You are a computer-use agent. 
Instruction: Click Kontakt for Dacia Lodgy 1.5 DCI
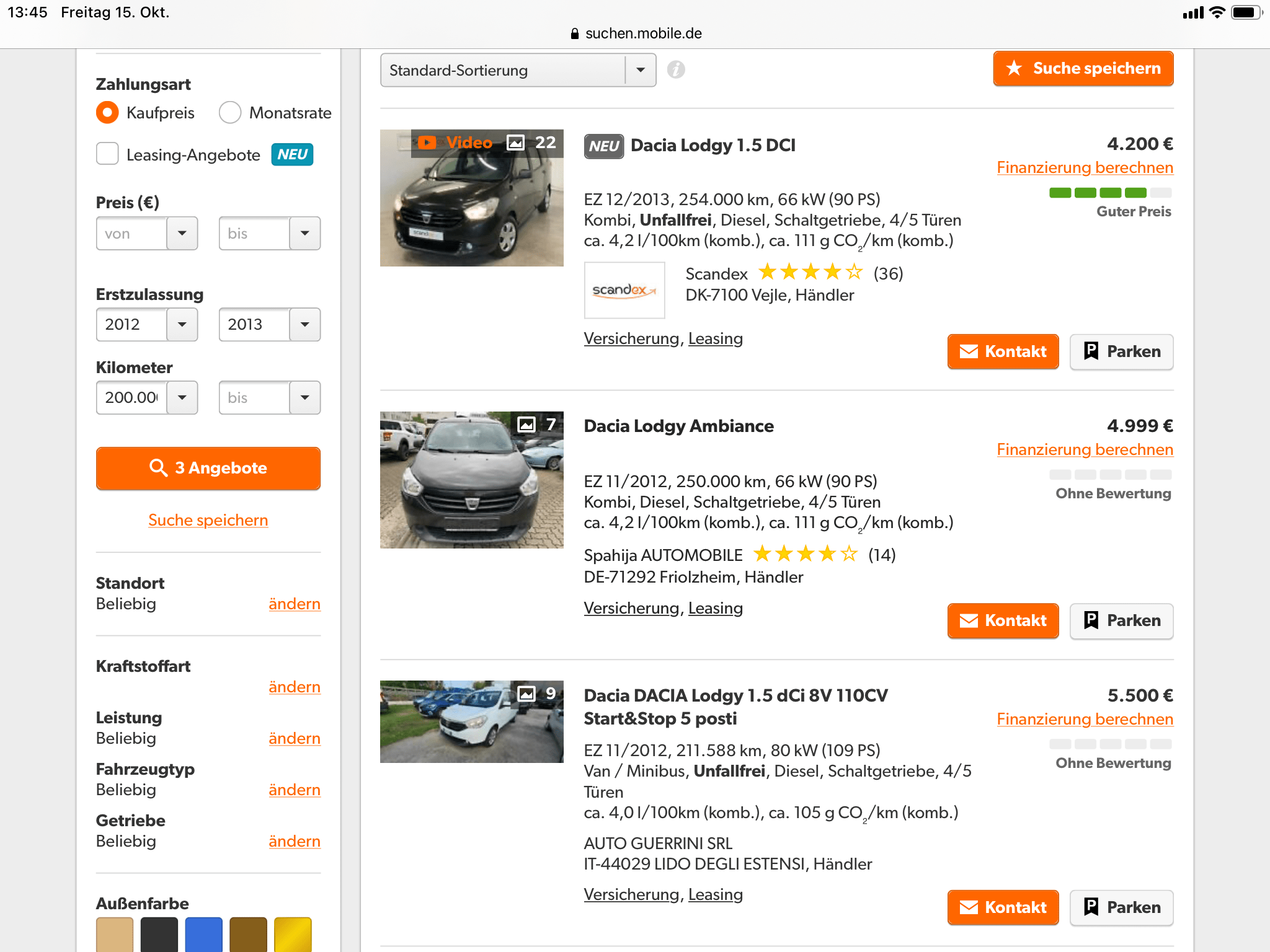1003,351
